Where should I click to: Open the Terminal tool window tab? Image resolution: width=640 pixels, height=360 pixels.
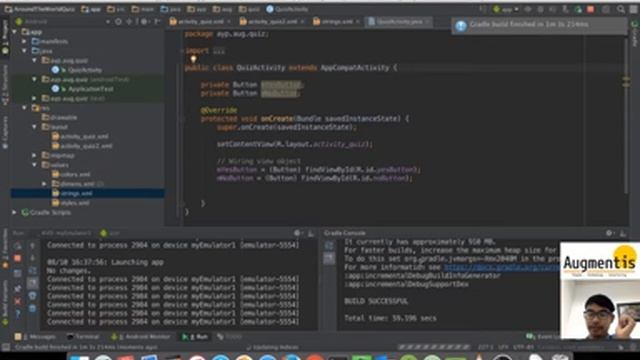pos(83,337)
